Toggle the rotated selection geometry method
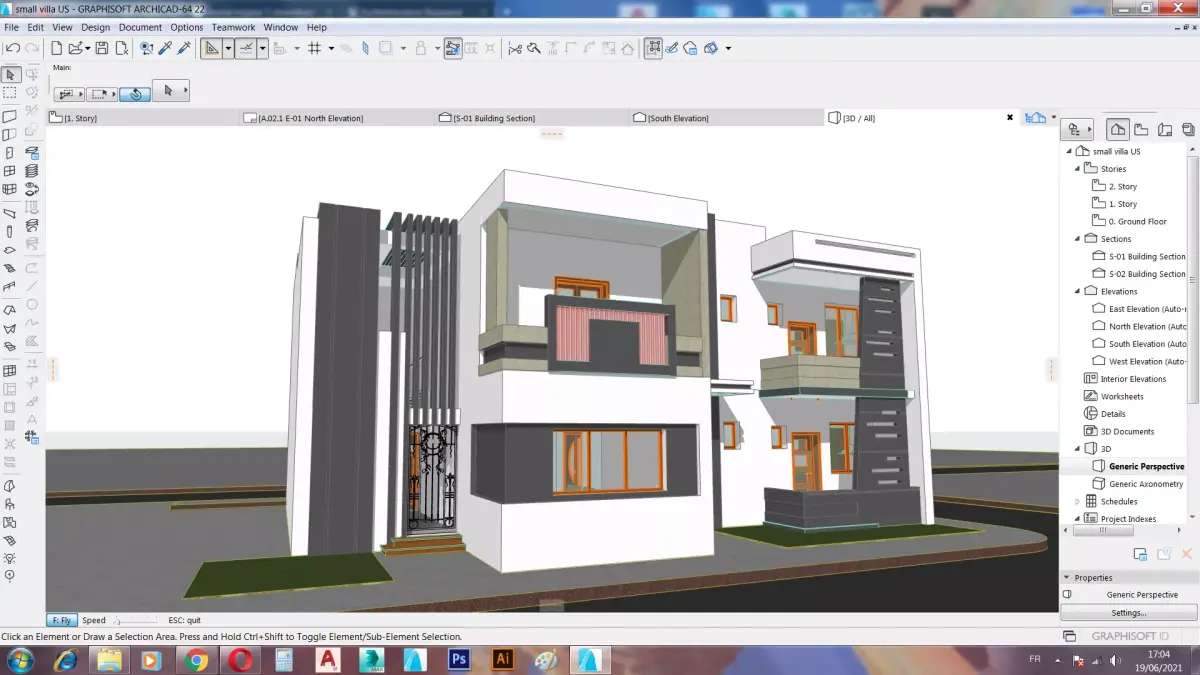This screenshot has height=675, width=1200. 135,93
